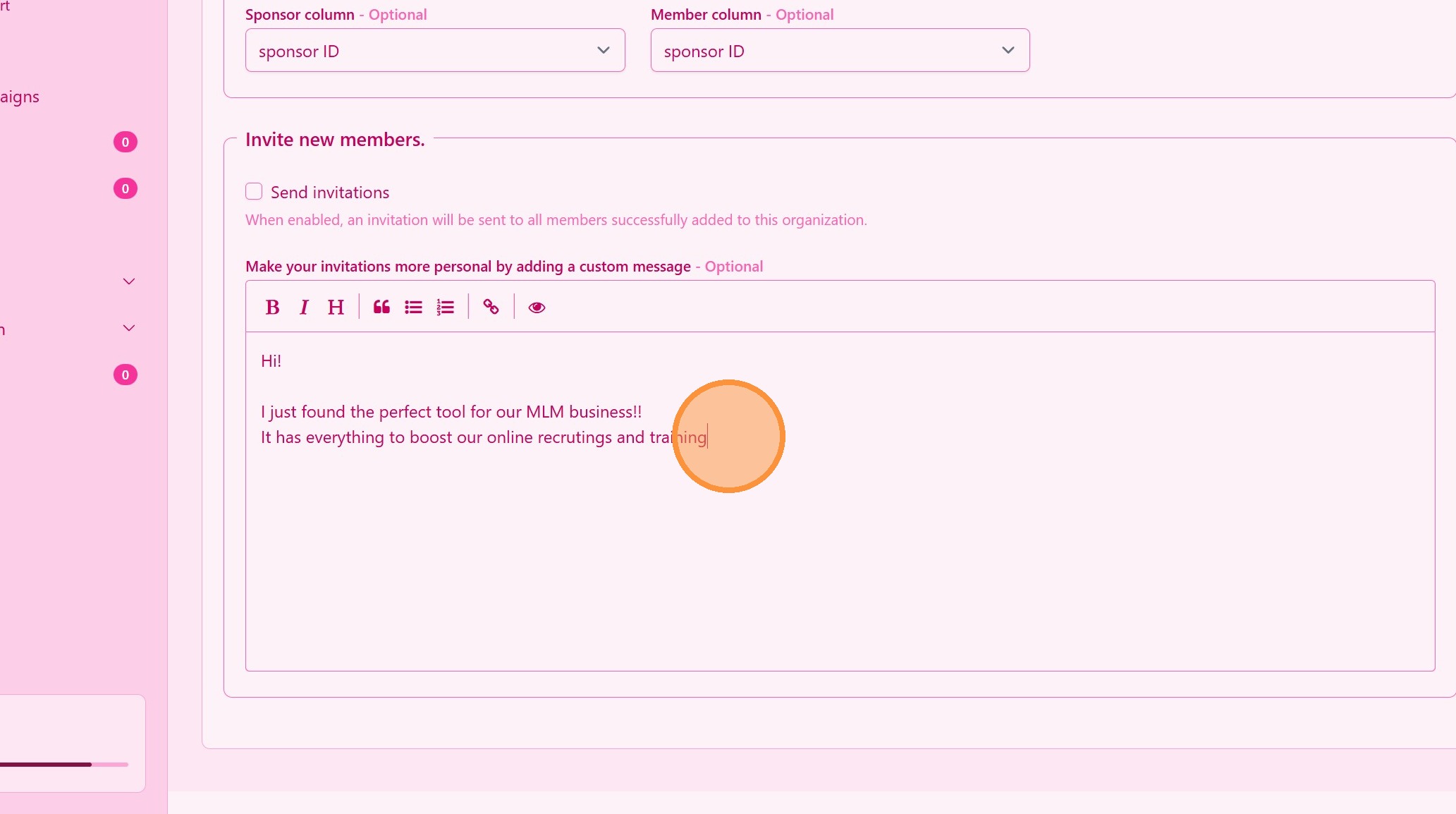This screenshot has height=814, width=1456.
Task: Click the third sidebar zero-count badge
Action: [x=126, y=375]
